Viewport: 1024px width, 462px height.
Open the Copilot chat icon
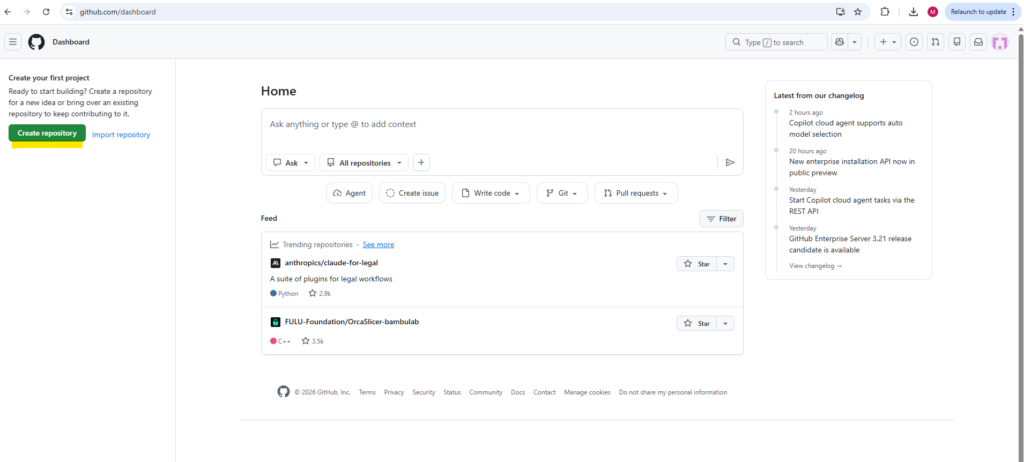839,42
